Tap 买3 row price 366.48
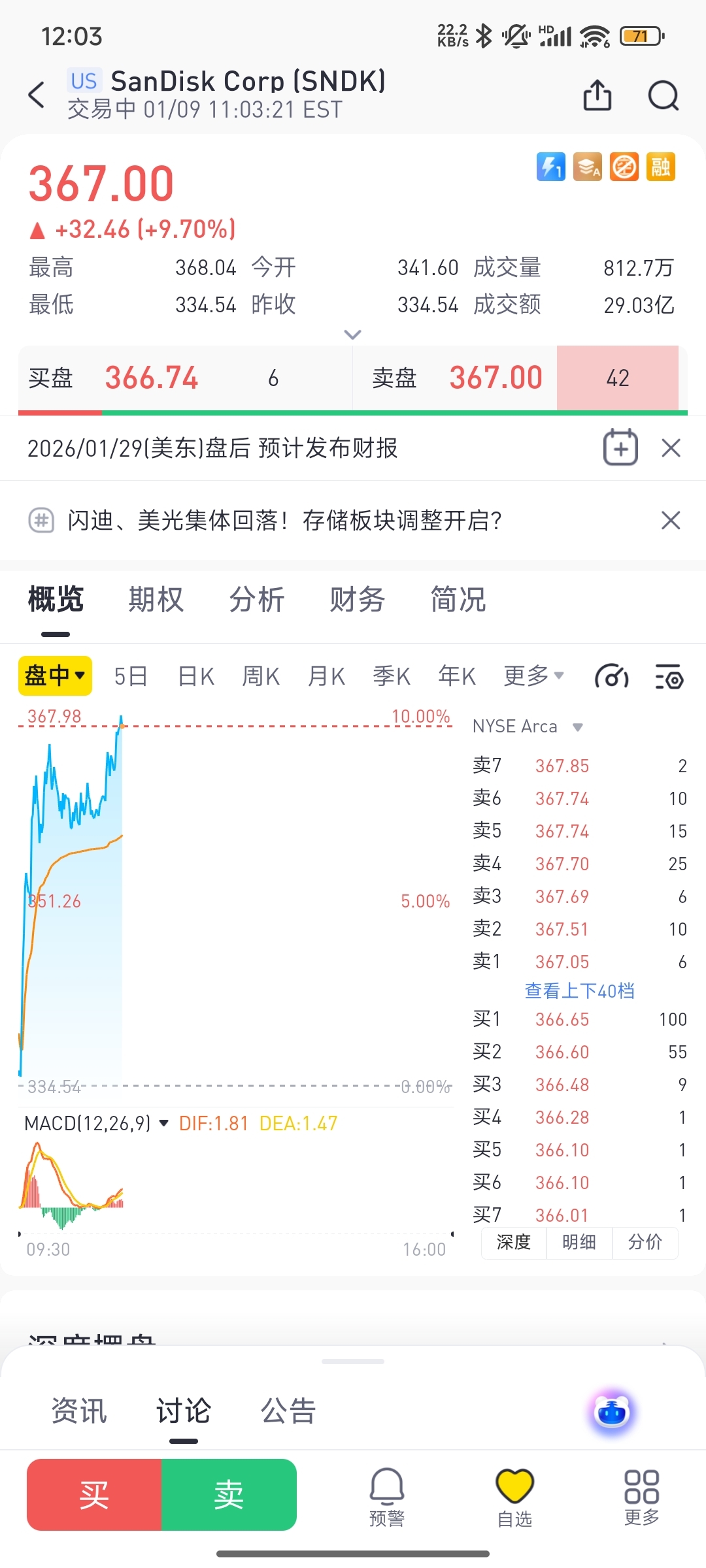Screen dimensions: 706x1568 tap(562, 1085)
